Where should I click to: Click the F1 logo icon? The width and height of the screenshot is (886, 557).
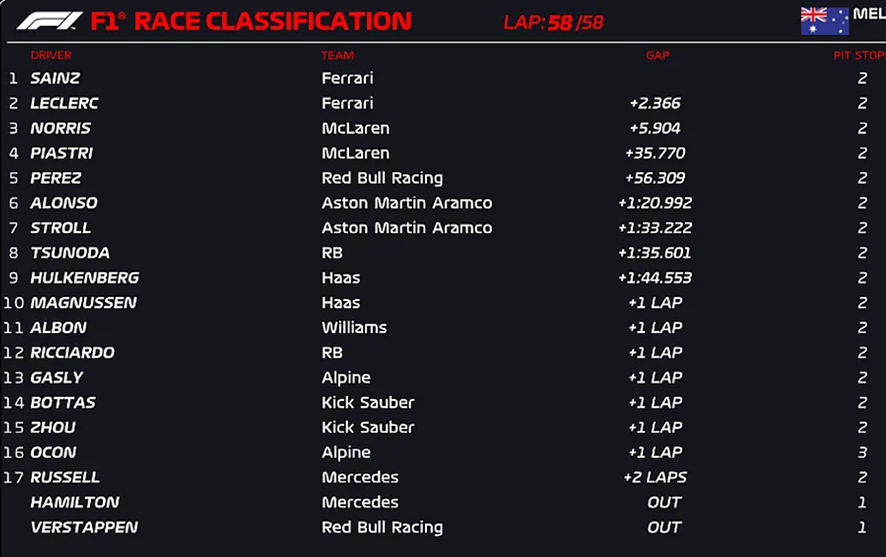tap(50, 21)
